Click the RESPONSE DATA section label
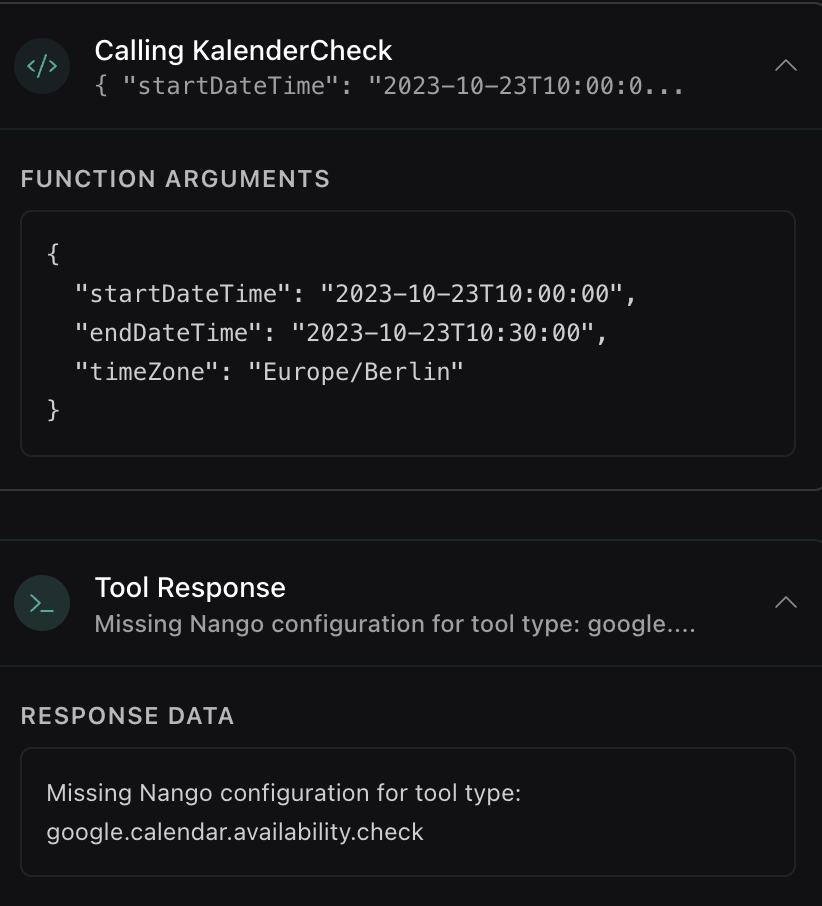822x906 pixels. 127,716
